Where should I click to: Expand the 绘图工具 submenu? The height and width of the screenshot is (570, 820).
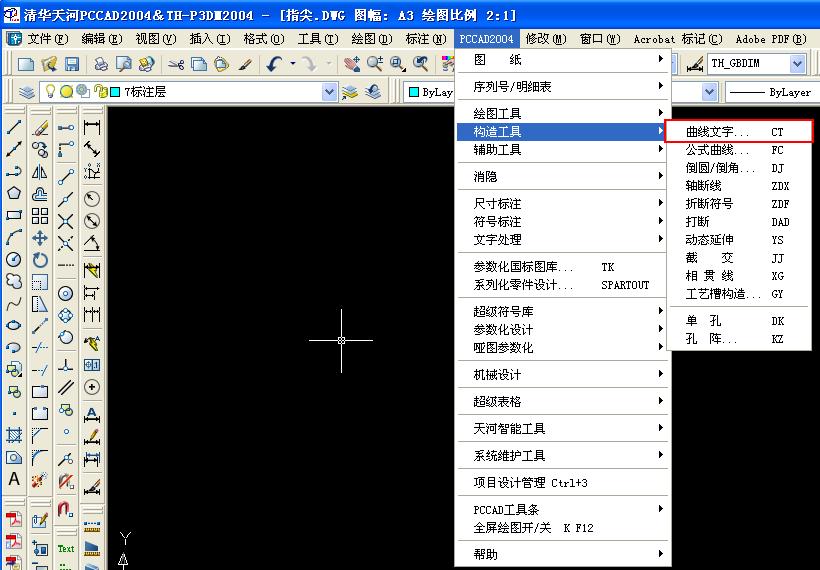pyautogui.click(x=561, y=113)
